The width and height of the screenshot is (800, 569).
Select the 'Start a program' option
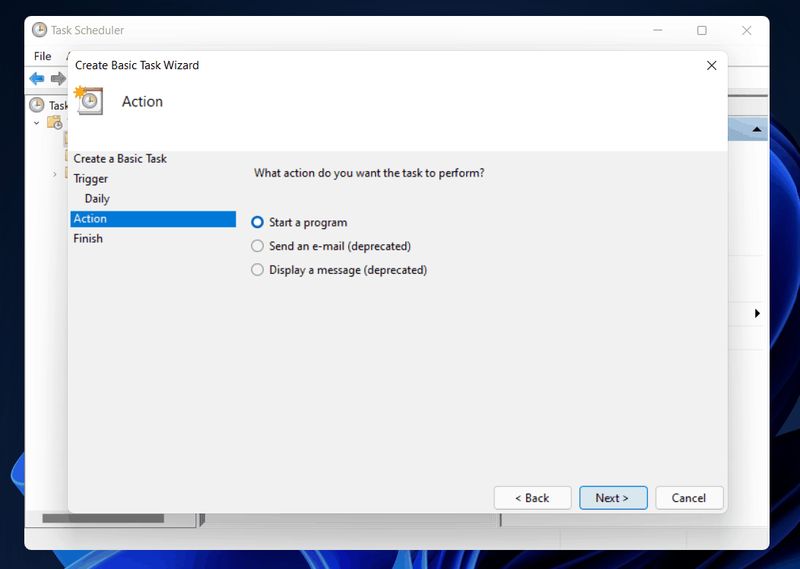[x=258, y=222]
